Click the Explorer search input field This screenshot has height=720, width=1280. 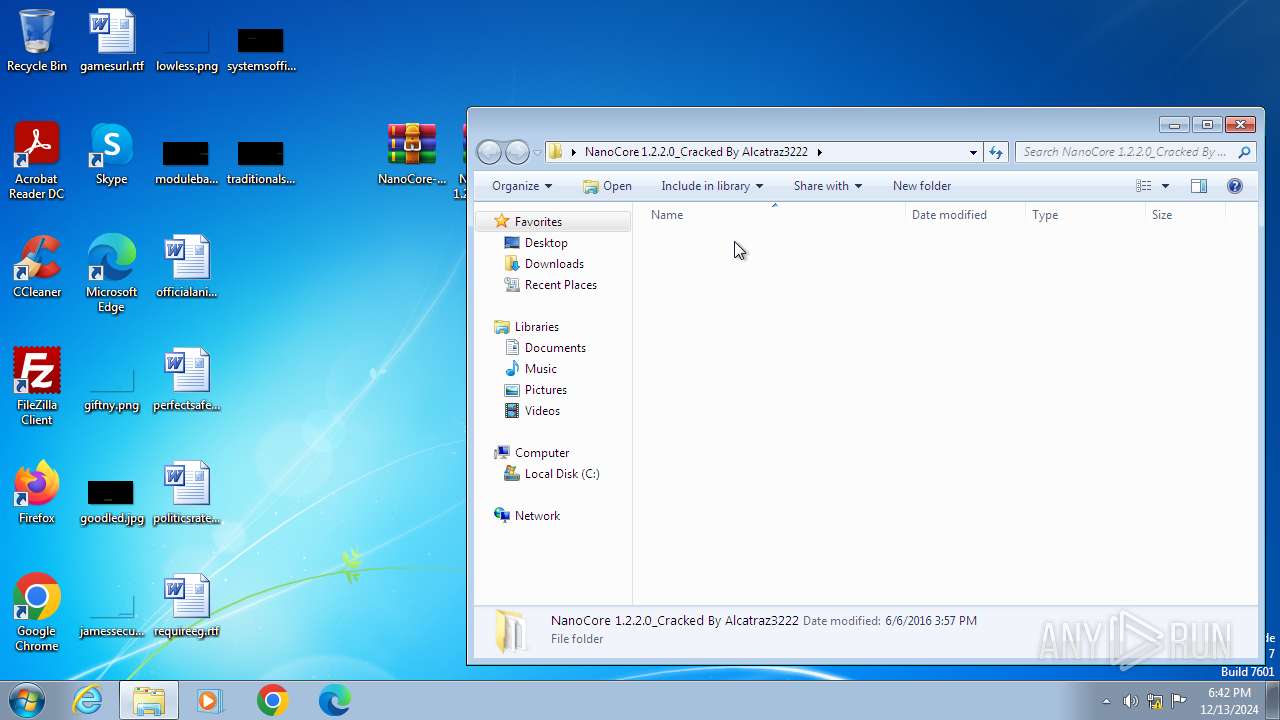coord(1125,152)
